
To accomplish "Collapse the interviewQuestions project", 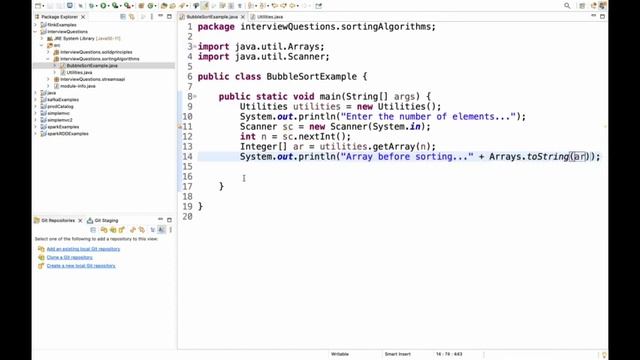I will point(36,31).
